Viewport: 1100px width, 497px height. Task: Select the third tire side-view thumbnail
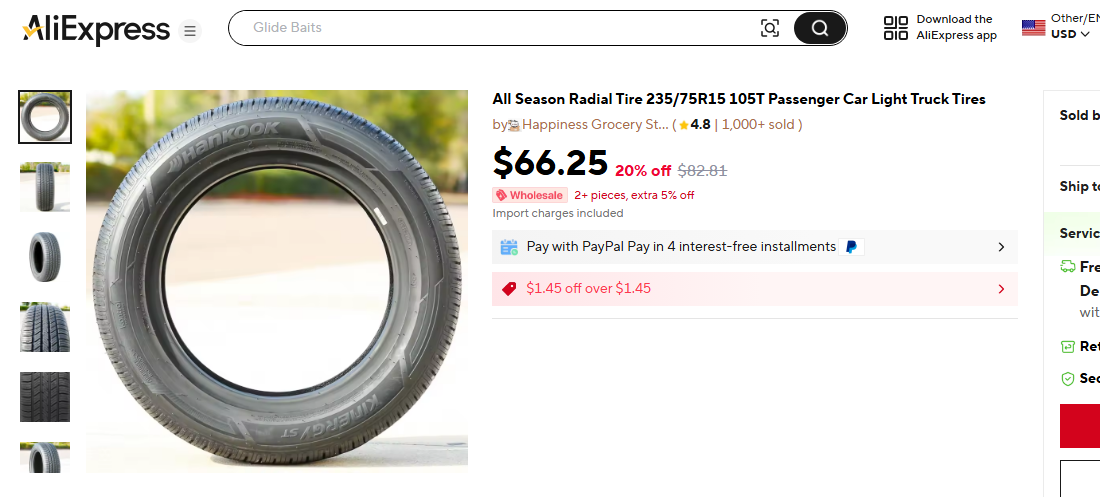pyautogui.click(x=45, y=257)
